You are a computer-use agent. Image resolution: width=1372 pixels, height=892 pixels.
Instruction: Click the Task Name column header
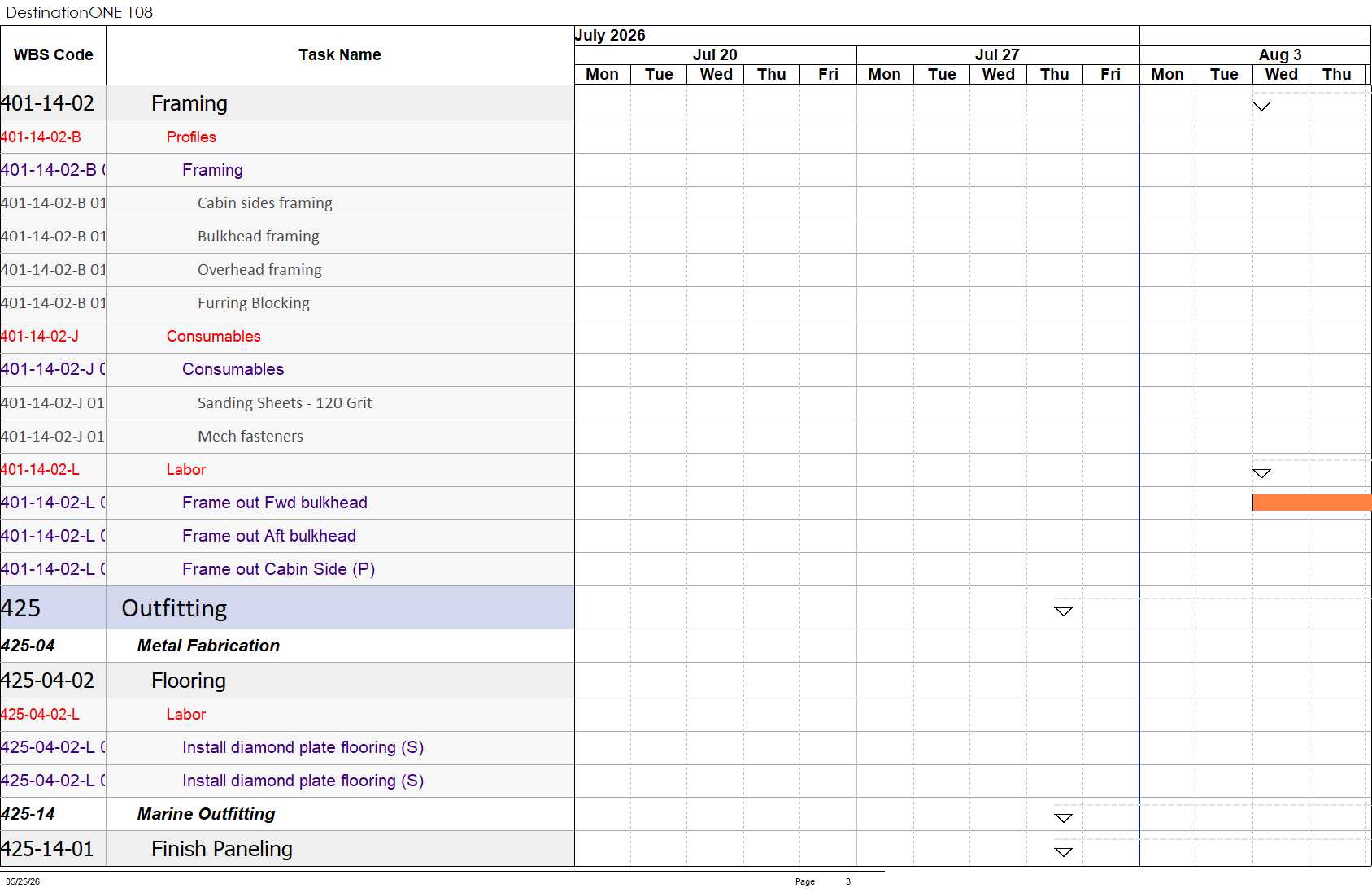(340, 54)
